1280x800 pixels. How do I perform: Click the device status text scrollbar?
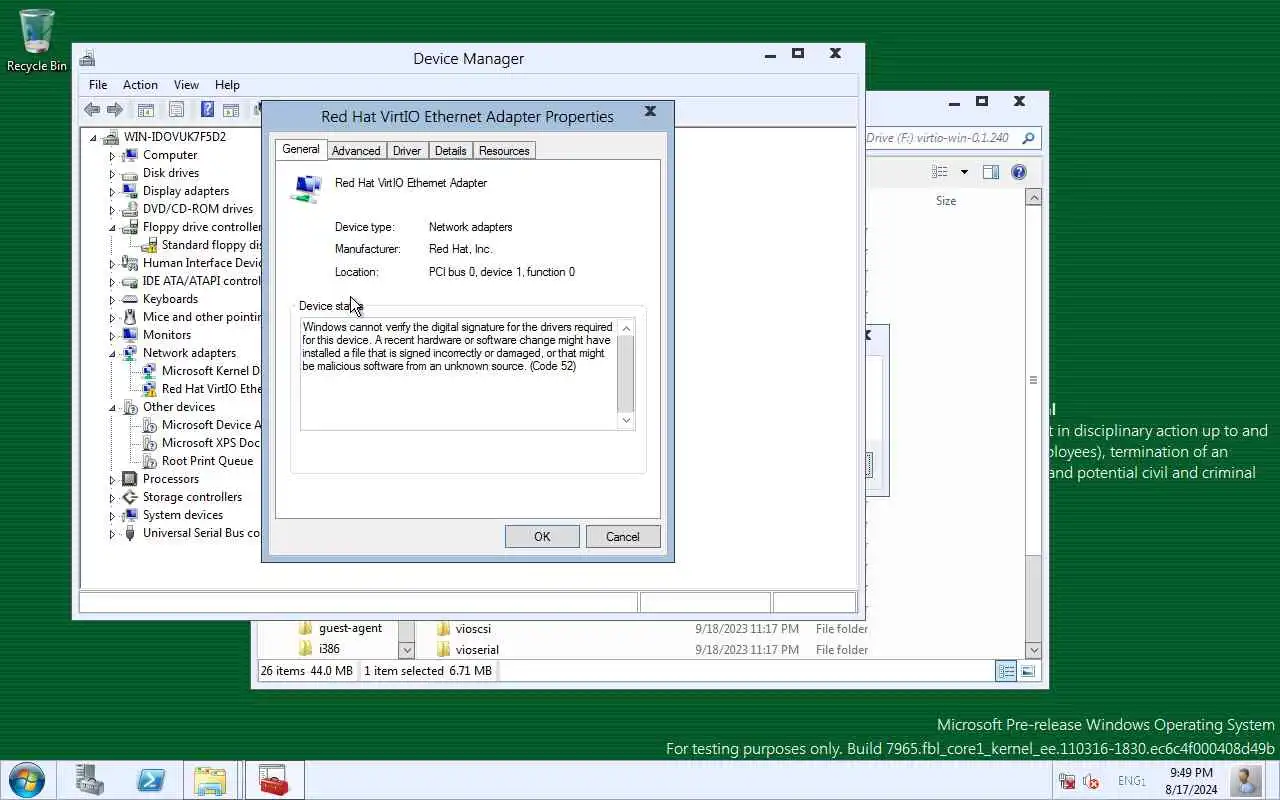[627, 374]
